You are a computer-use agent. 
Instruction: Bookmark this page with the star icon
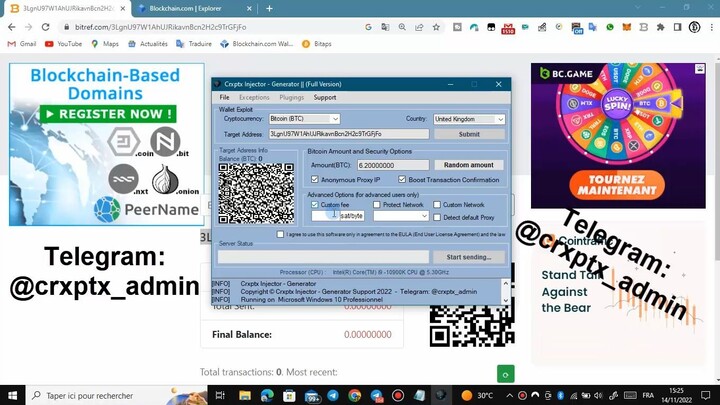click(436, 27)
